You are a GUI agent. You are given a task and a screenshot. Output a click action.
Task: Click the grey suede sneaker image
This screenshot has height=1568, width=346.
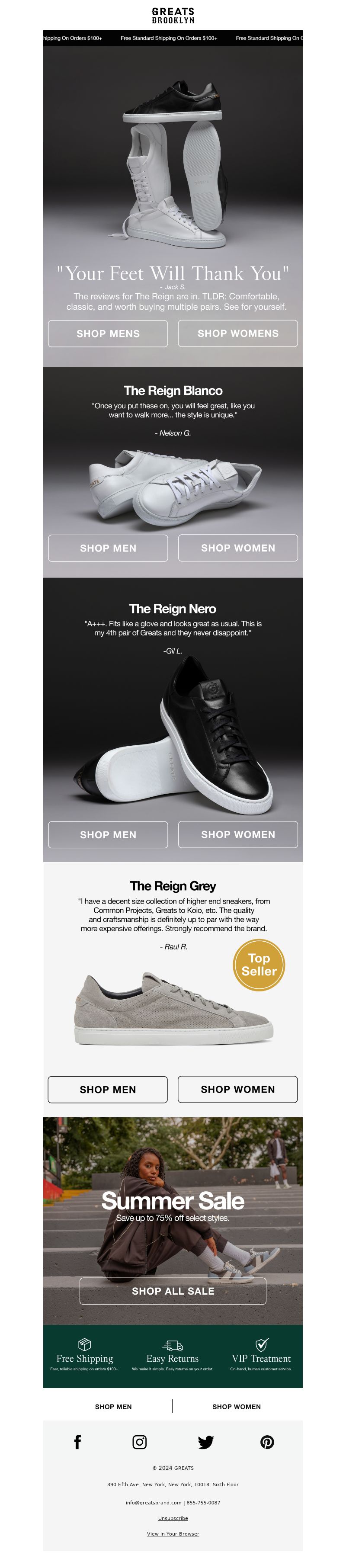pos(173,1009)
